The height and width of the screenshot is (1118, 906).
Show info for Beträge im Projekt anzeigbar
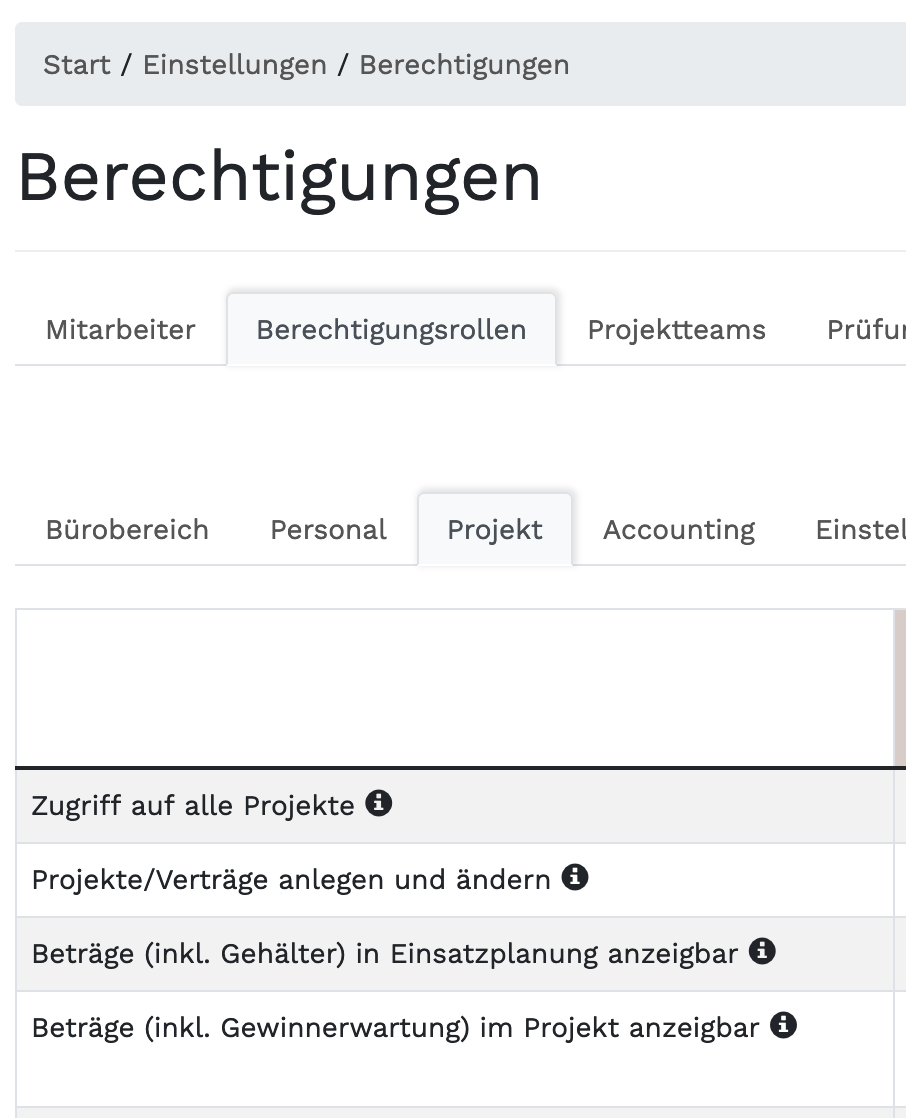click(784, 1025)
